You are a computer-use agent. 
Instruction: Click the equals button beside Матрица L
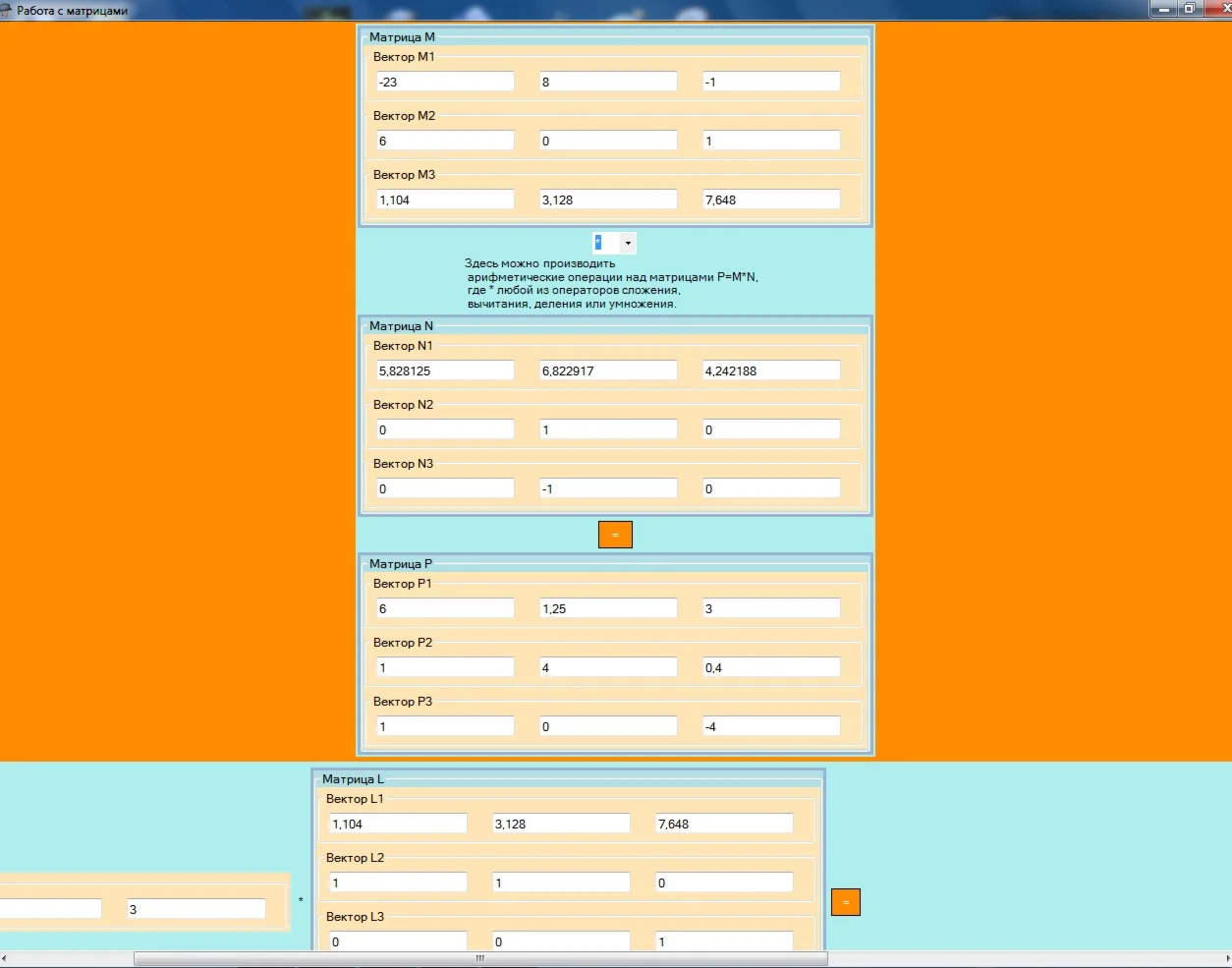coord(846,902)
